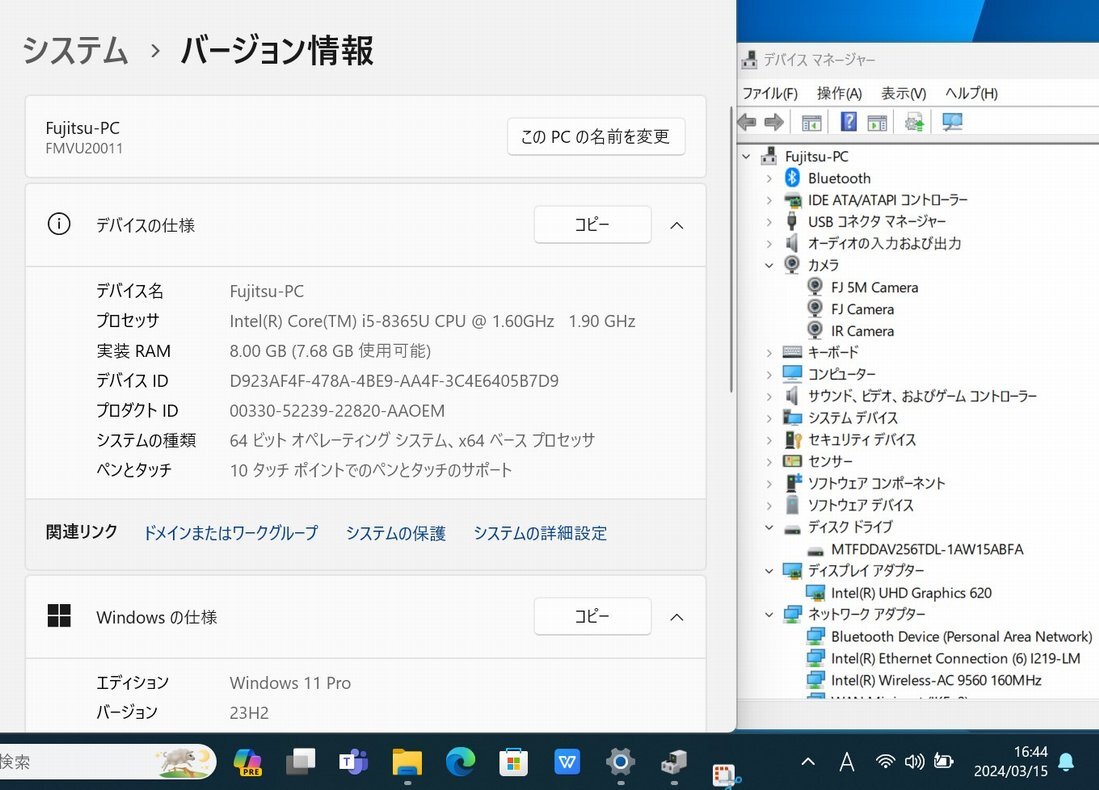Show hidden tray icons chevron
The width and height of the screenshot is (1099, 790).
[807, 761]
